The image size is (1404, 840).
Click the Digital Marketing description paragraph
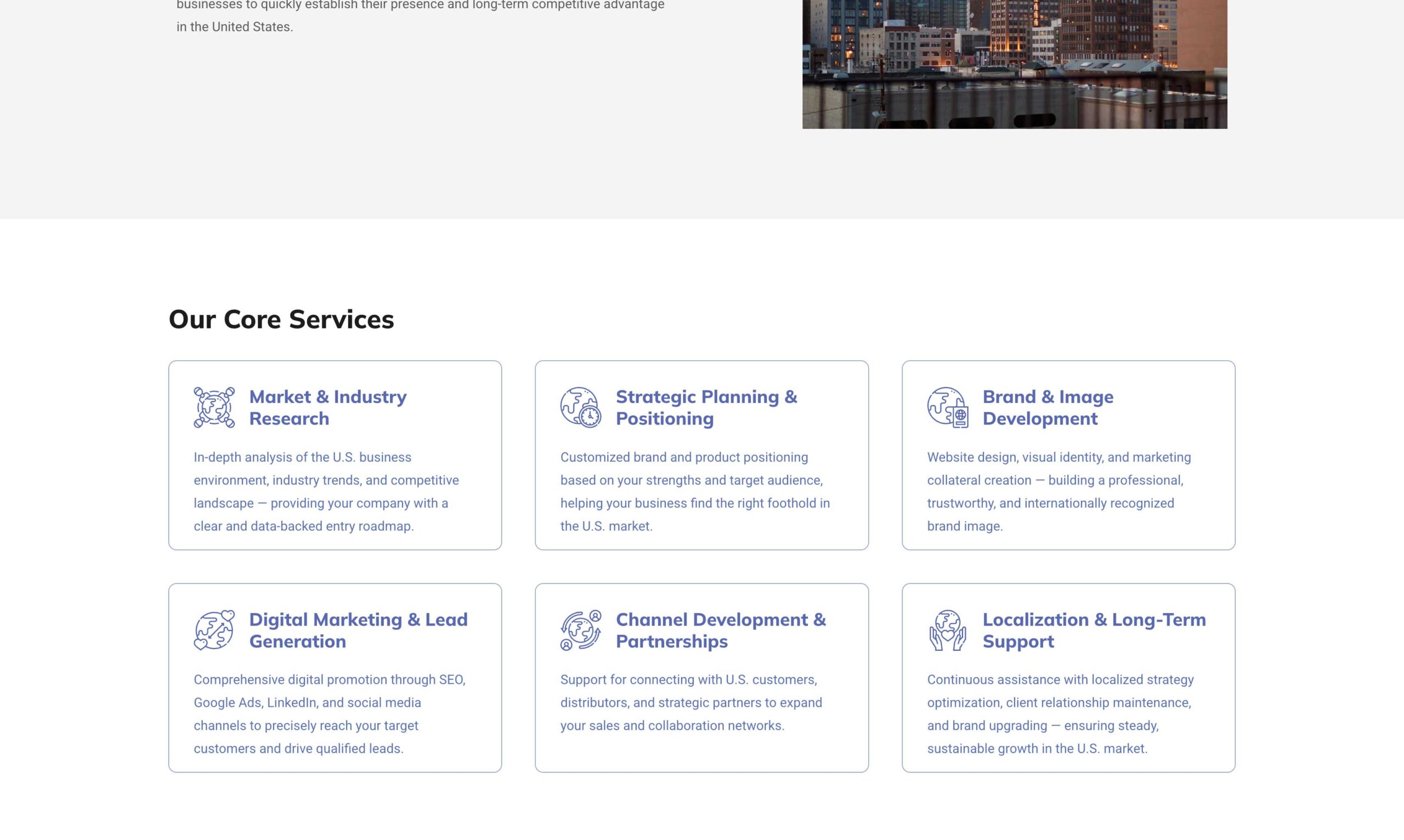[330, 714]
